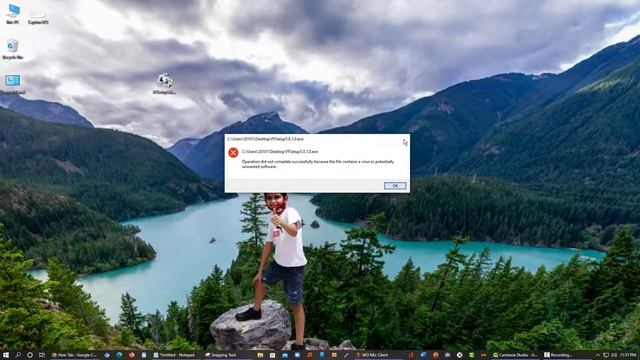The height and width of the screenshot is (360, 640).
Task: Click the dialog title bar path
Action: coord(265,139)
